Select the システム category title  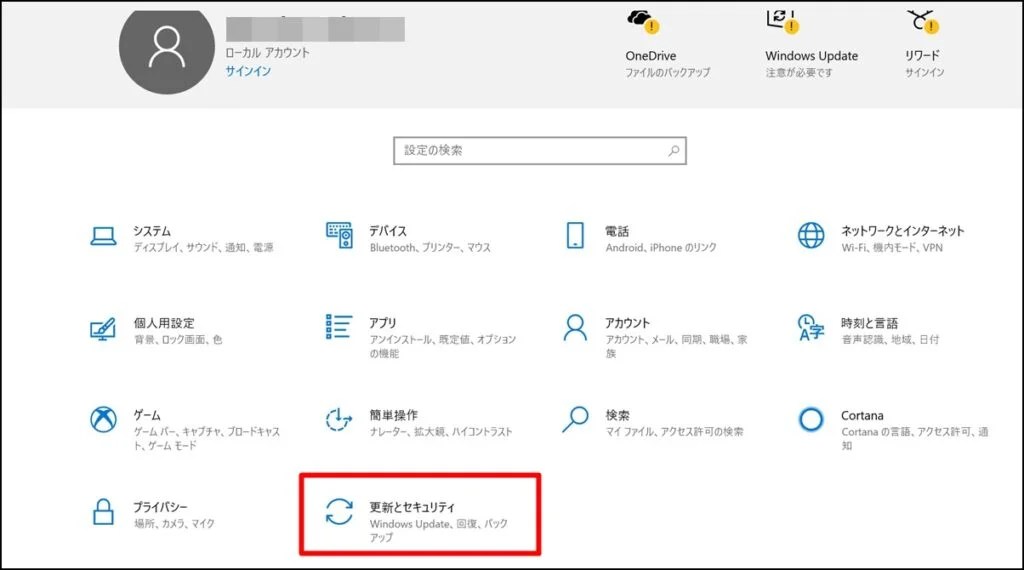click(x=152, y=231)
